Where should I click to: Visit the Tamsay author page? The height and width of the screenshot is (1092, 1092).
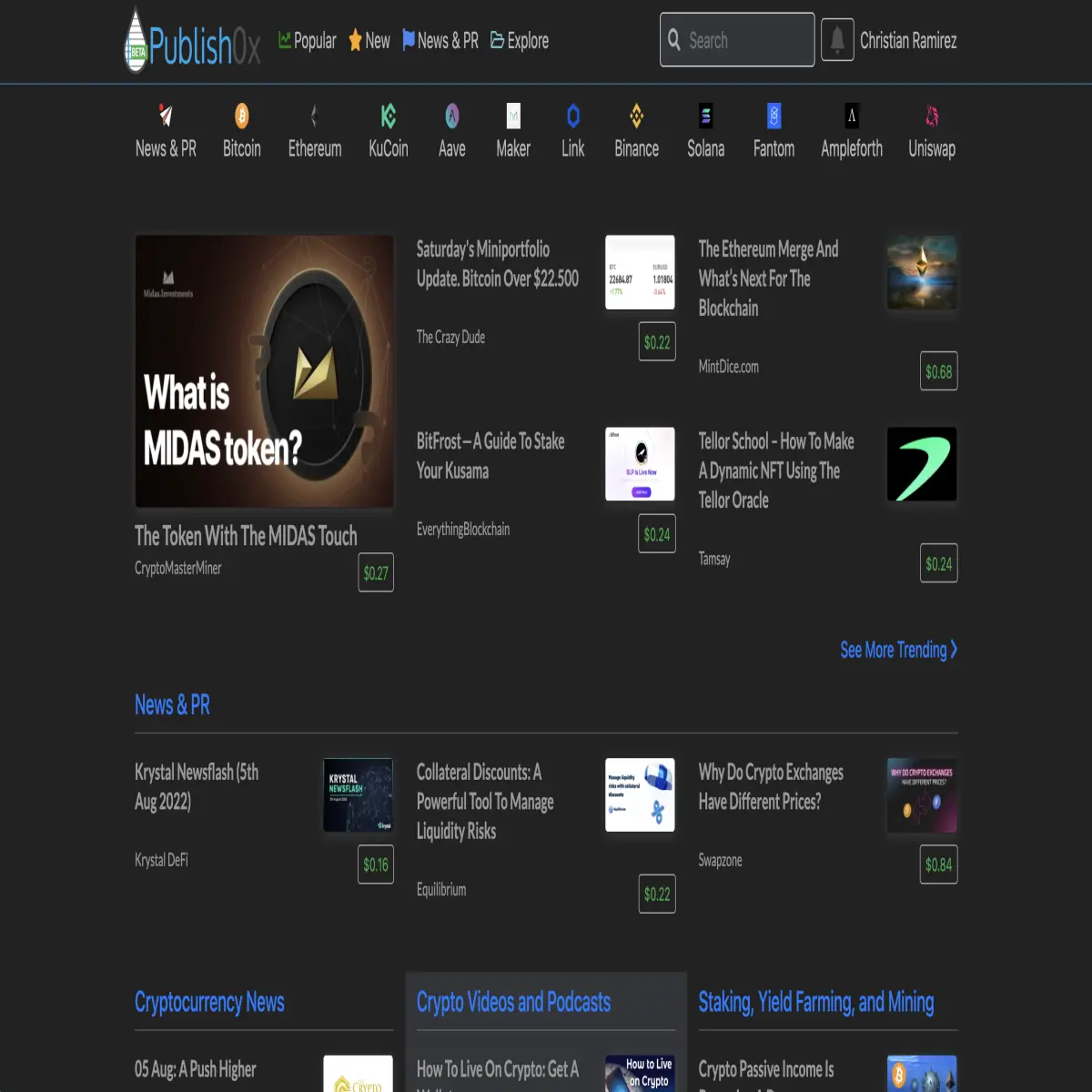point(714,559)
